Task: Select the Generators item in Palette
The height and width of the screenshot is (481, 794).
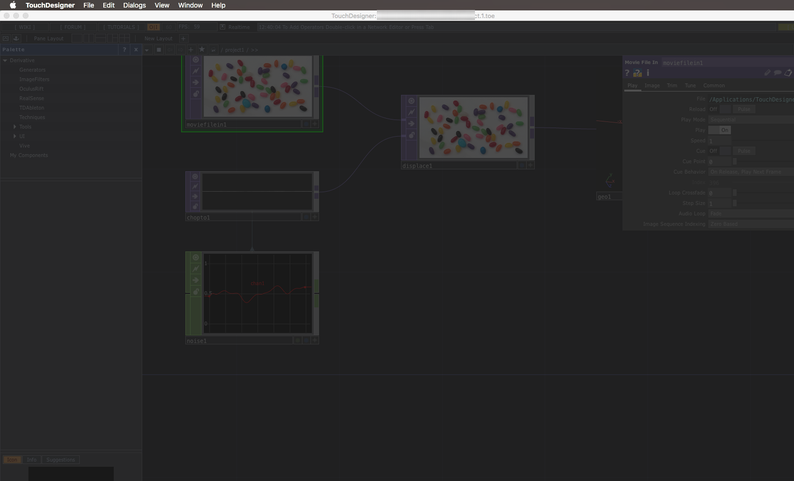Action: [32, 70]
